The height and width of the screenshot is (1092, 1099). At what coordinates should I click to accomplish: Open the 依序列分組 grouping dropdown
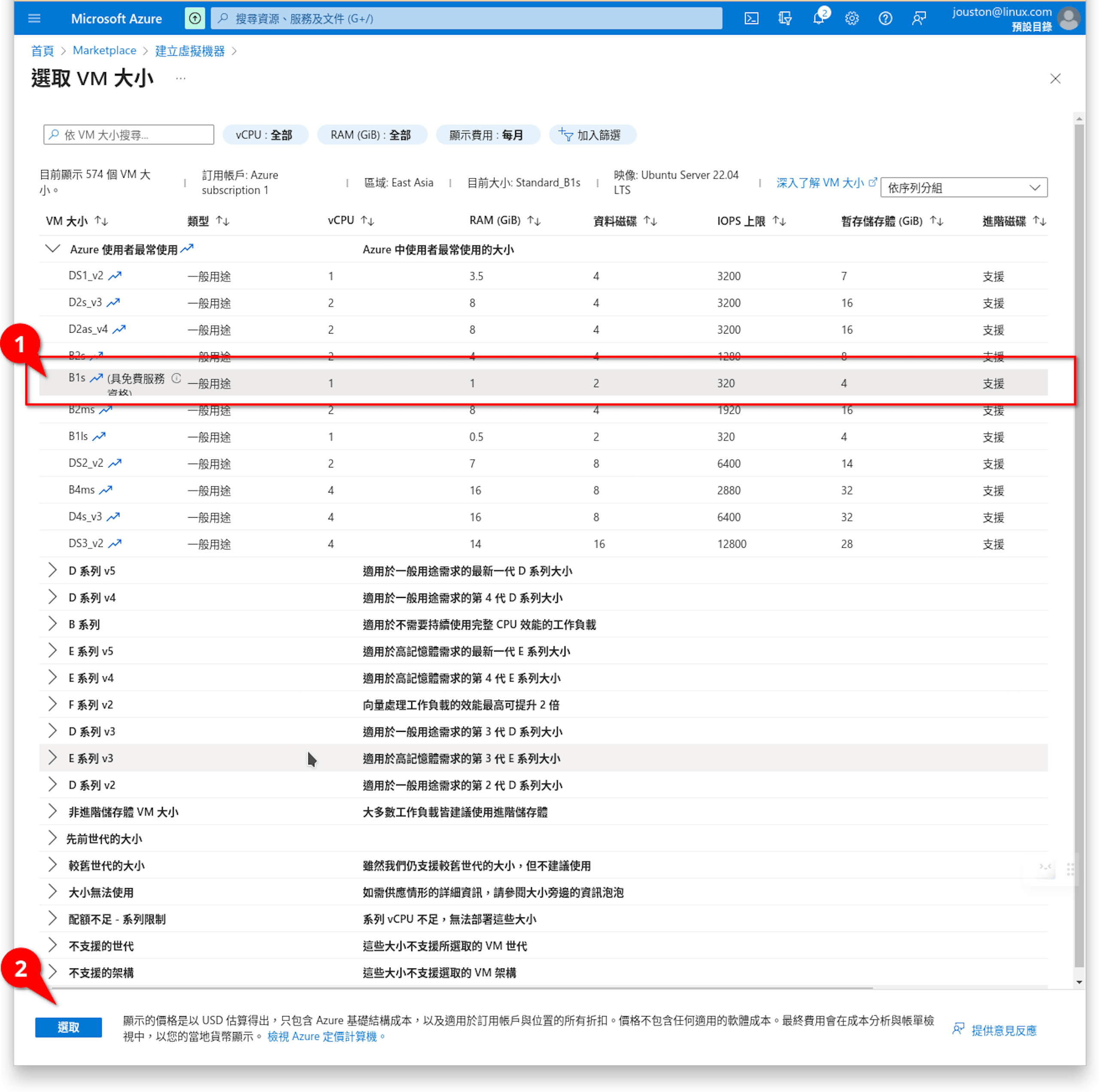coord(964,188)
